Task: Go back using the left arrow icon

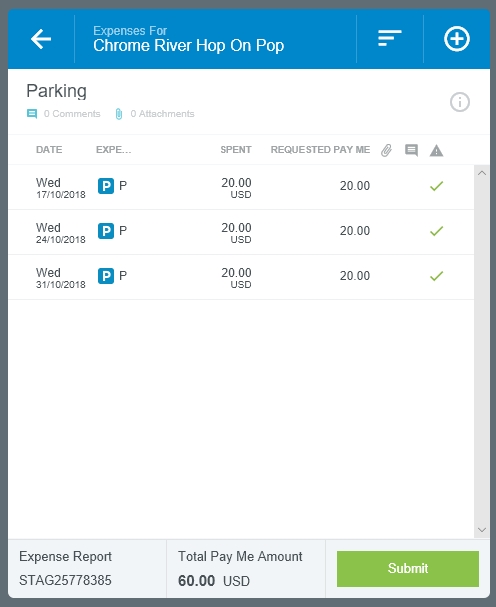Action: tap(41, 39)
